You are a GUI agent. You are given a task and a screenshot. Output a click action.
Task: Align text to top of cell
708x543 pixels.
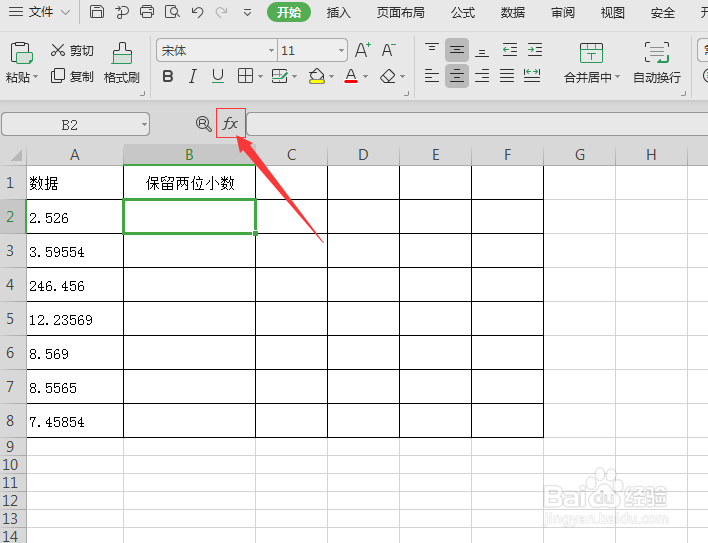tap(432, 50)
